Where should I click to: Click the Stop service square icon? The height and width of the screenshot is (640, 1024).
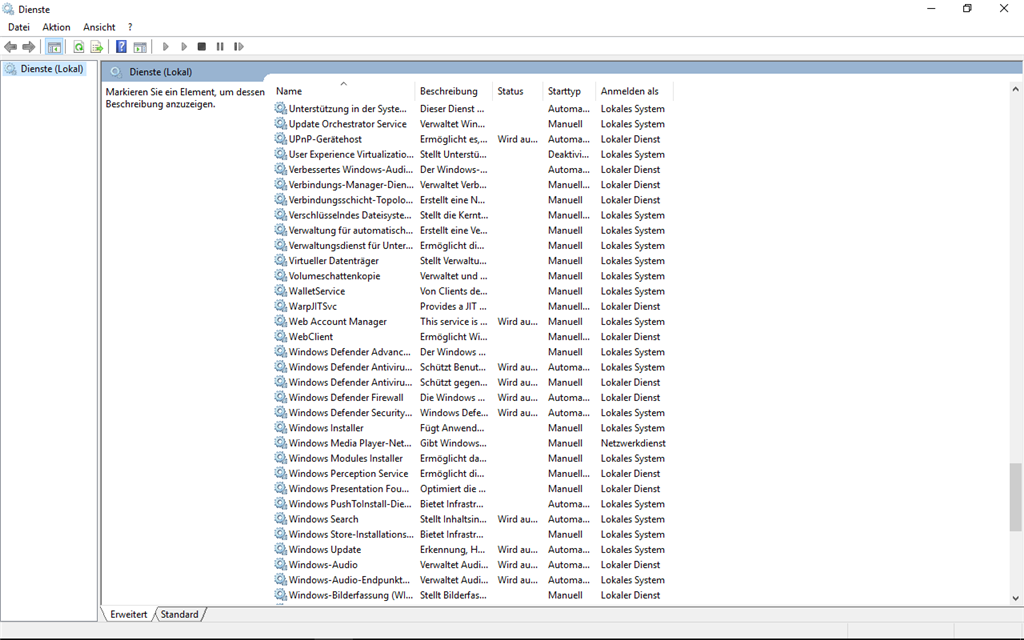202,46
